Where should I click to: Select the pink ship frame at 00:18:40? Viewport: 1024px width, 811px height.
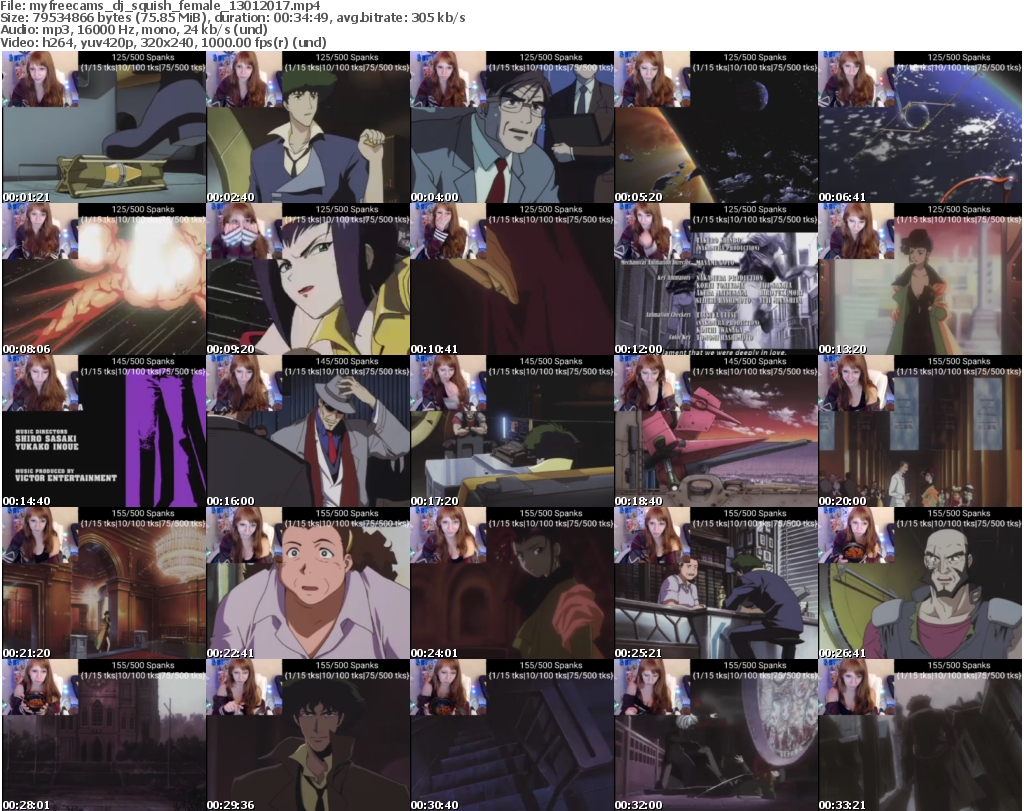[716, 432]
